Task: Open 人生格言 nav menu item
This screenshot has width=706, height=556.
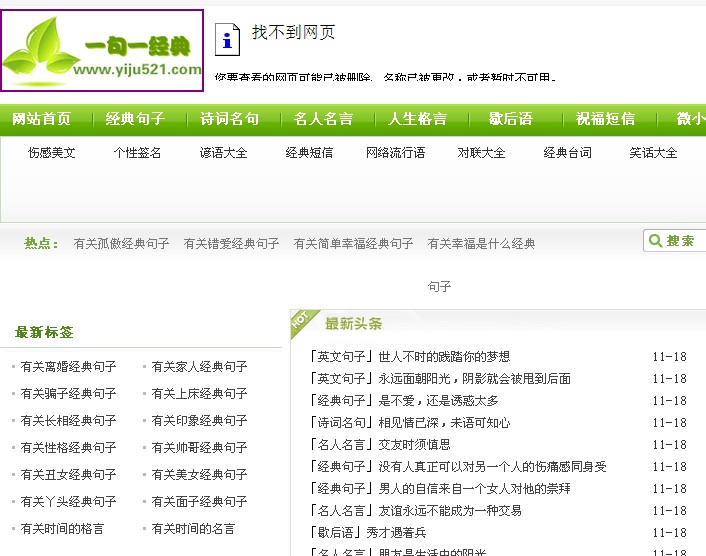Action: [x=417, y=119]
